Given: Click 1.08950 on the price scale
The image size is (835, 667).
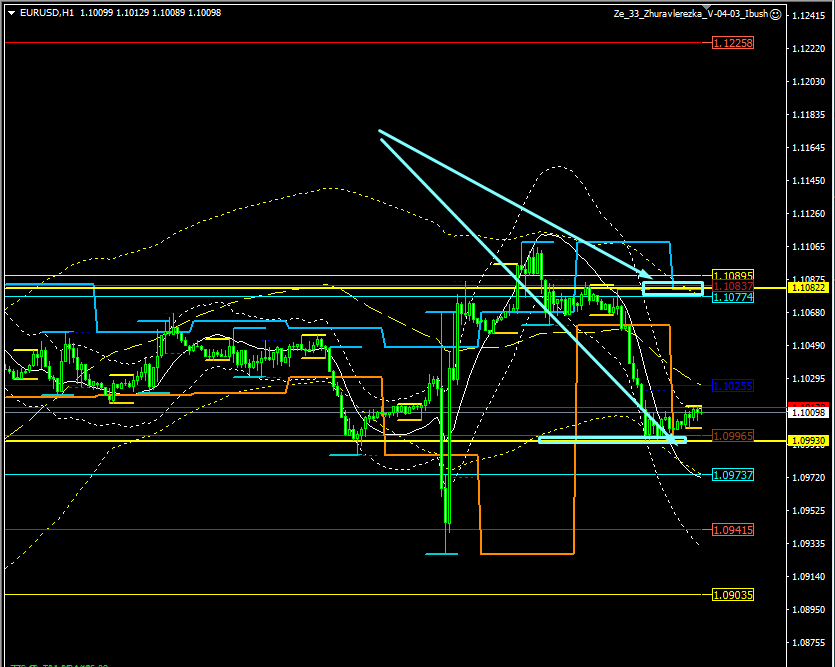Looking at the screenshot, I should (x=809, y=610).
